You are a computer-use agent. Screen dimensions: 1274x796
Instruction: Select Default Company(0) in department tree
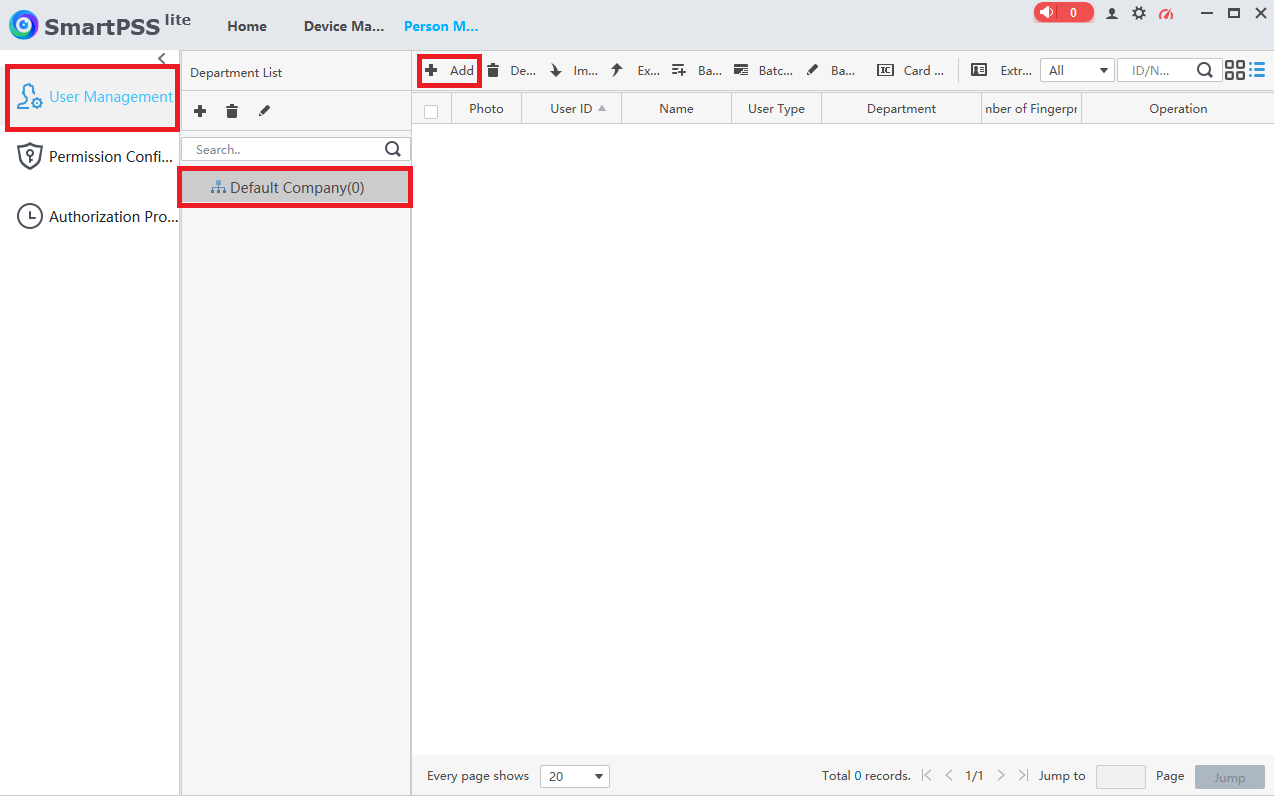(x=295, y=188)
